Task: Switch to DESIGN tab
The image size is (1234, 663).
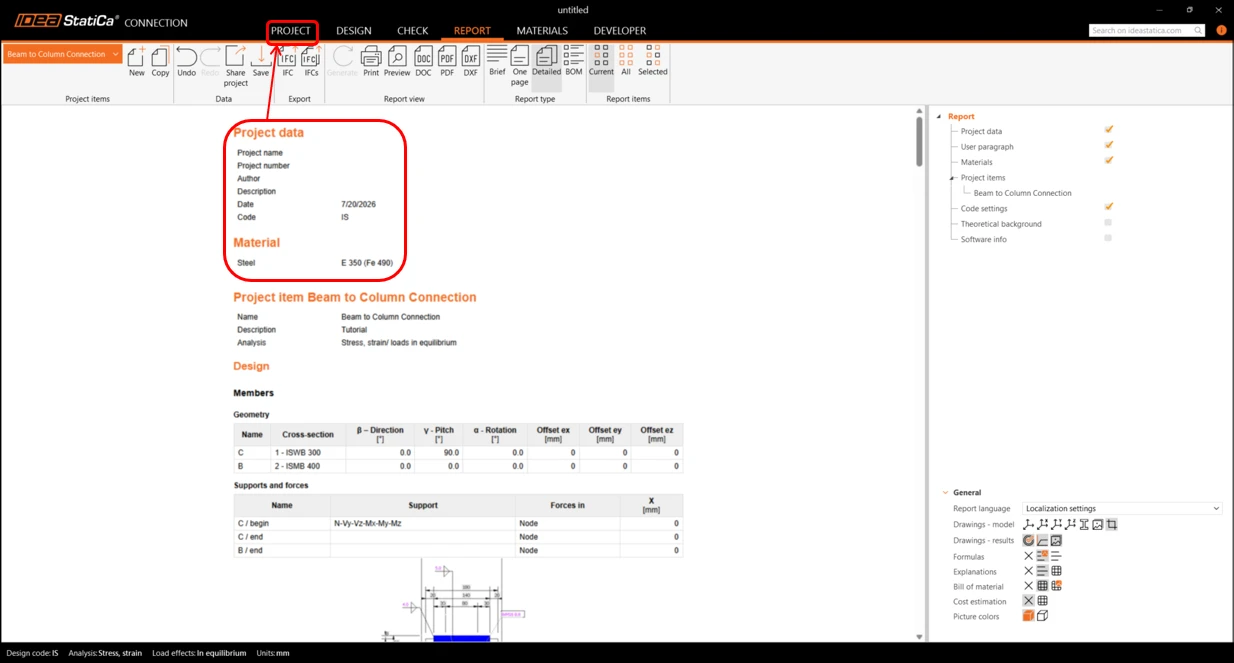Action: [354, 31]
